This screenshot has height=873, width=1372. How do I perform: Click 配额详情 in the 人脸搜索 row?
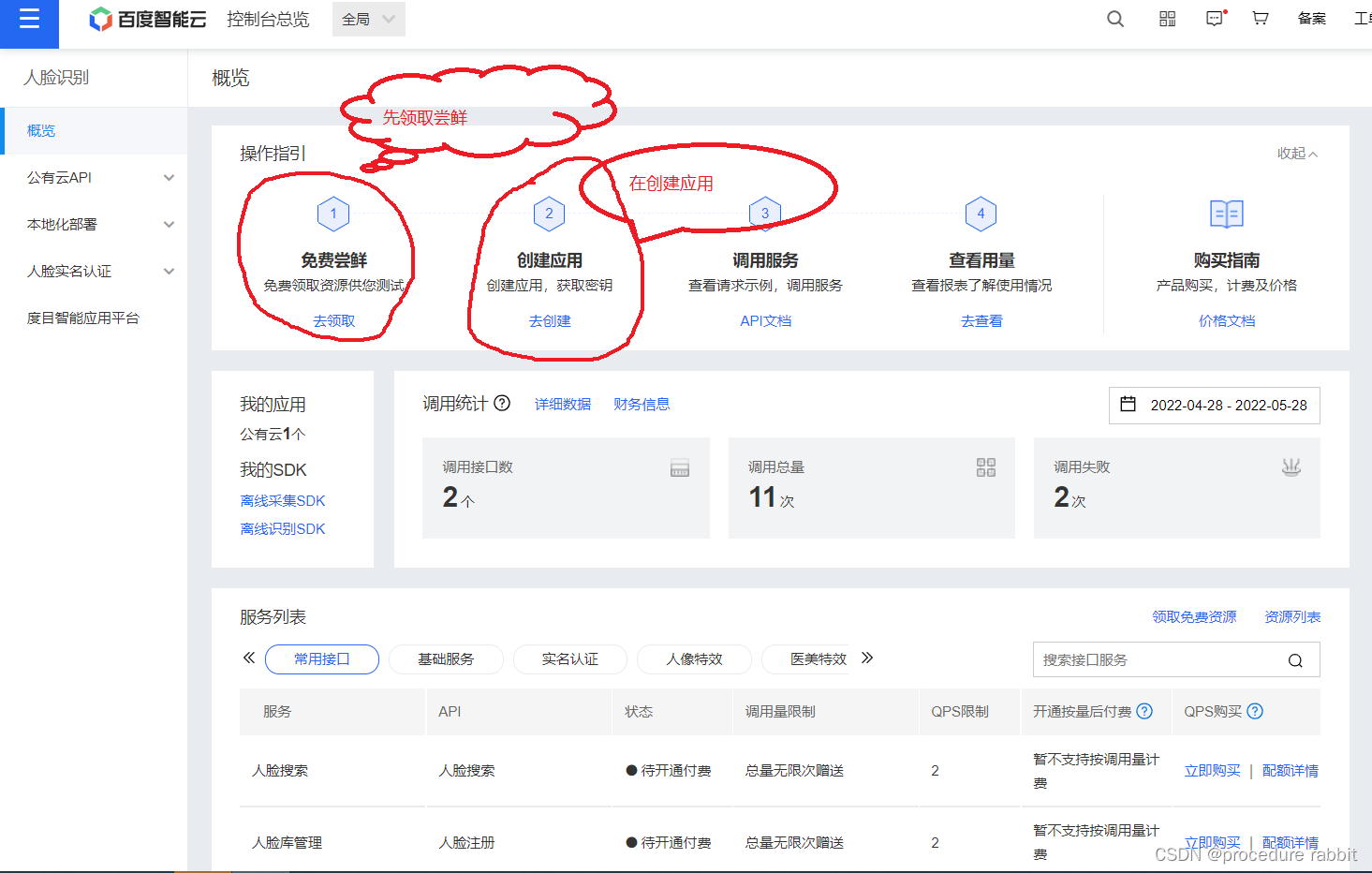coord(1290,770)
